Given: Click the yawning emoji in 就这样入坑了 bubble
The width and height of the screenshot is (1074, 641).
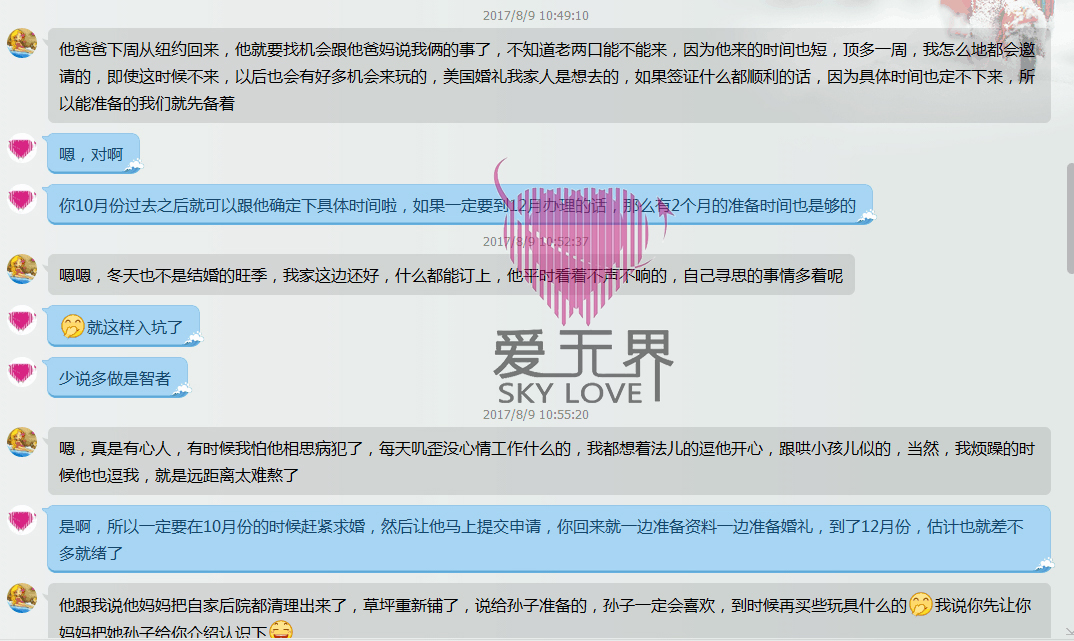Looking at the screenshot, I should (x=72, y=326).
